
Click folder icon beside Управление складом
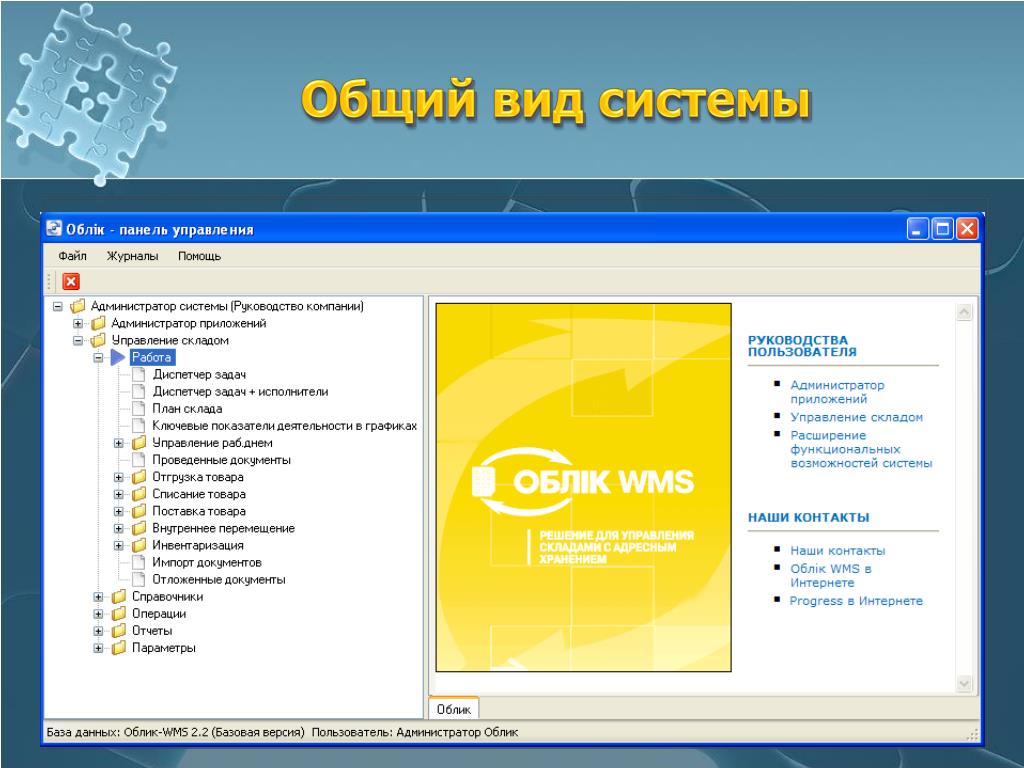tap(98, 340)
